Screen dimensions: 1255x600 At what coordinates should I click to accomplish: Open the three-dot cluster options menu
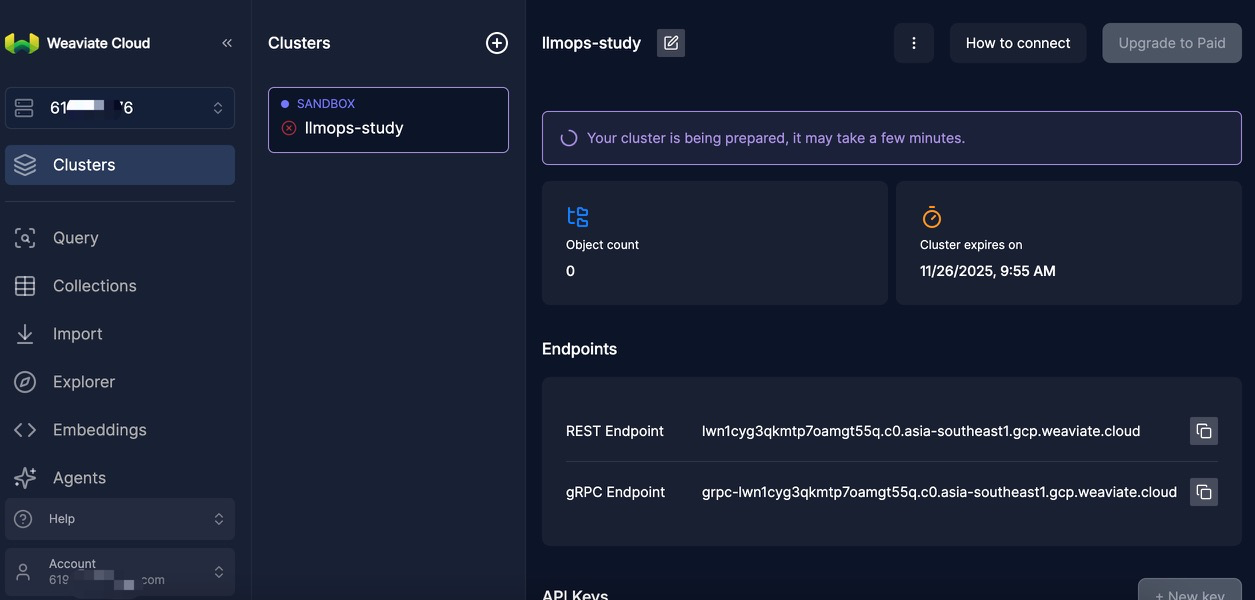914,43
